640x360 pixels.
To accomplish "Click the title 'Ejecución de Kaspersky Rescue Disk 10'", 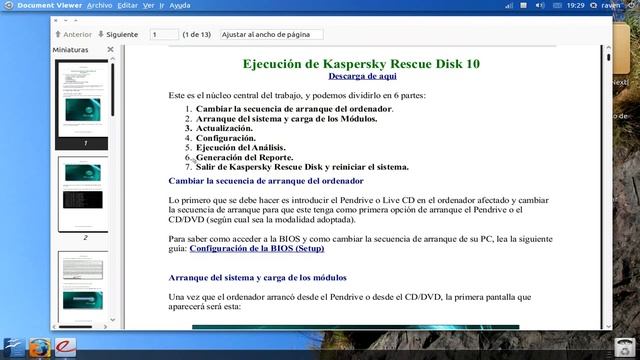I will pyautogui.click(x=361, y=64).
